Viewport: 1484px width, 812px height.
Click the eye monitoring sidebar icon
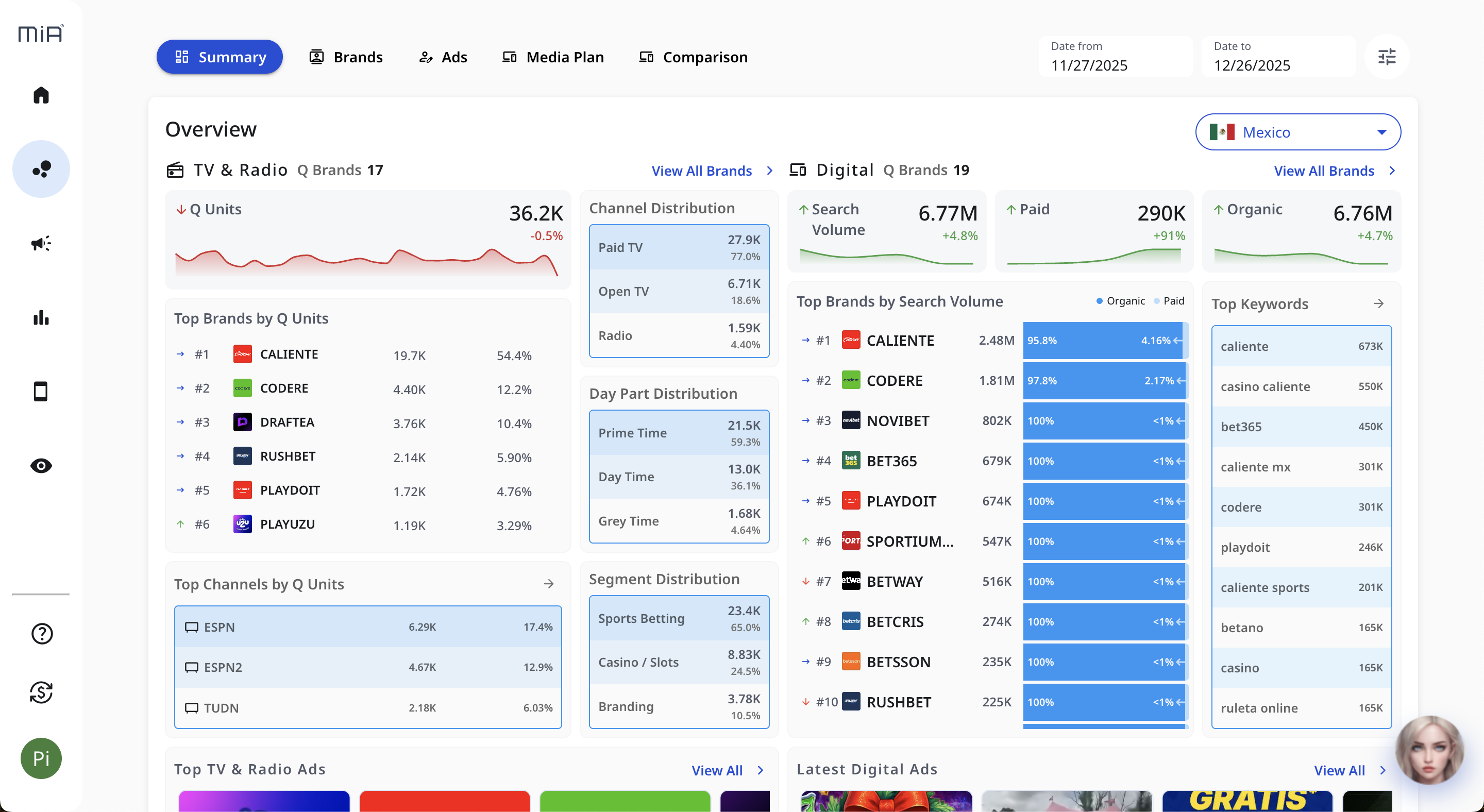(x=41, y=465)
